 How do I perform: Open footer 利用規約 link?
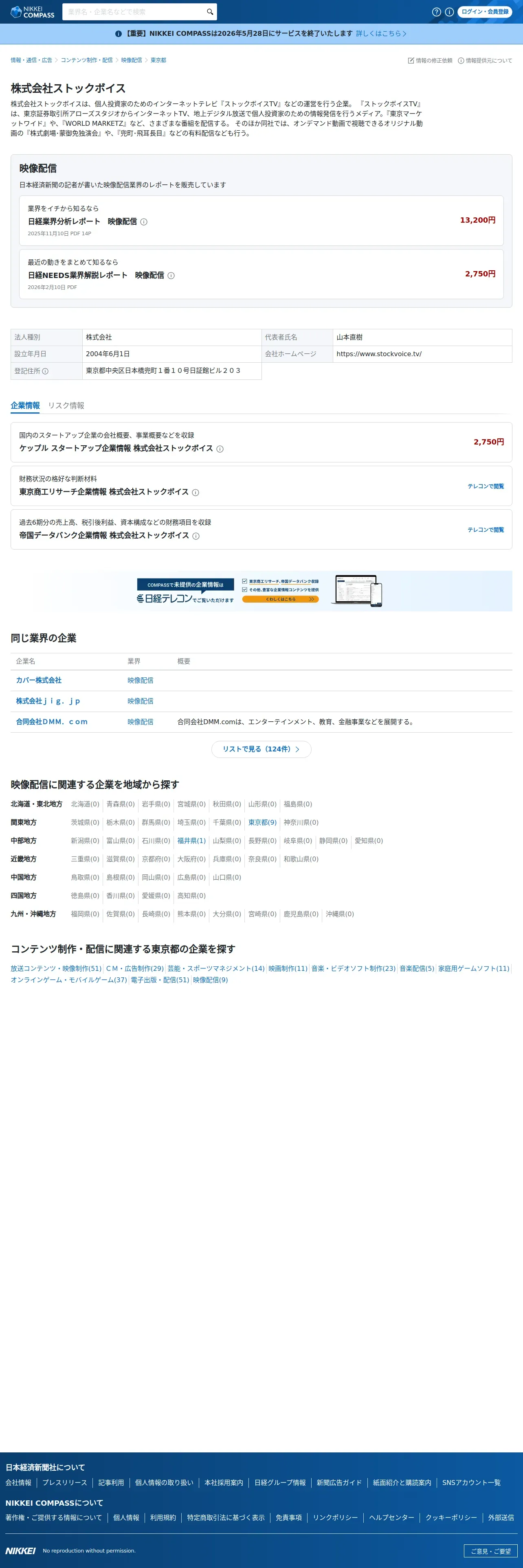(x=163, y=1518)
